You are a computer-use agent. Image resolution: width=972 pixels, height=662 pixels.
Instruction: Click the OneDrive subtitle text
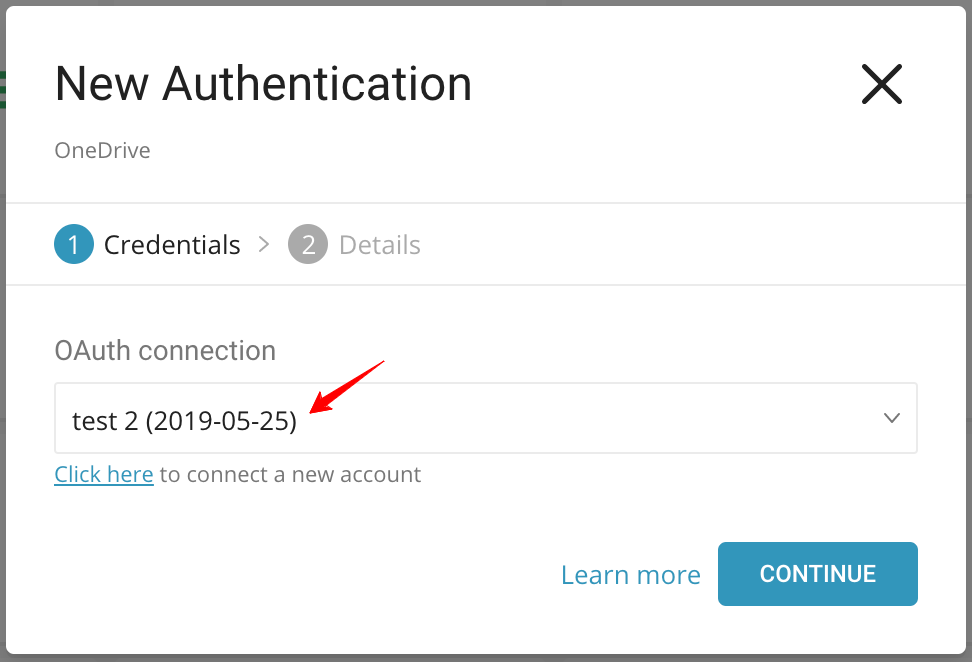pyautogui.click(x=102, y=151)
